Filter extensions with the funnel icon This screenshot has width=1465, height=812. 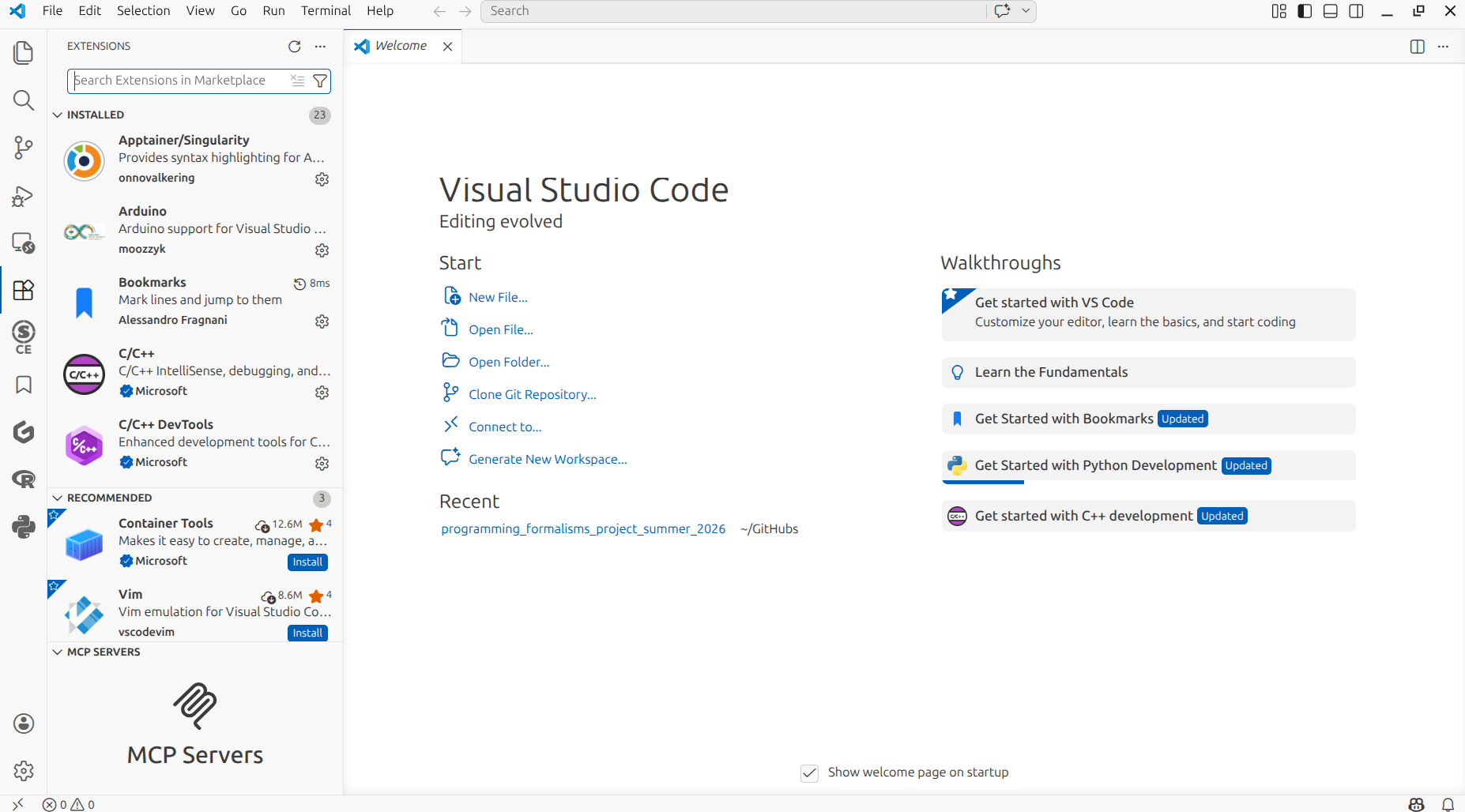tap(320, 81)
